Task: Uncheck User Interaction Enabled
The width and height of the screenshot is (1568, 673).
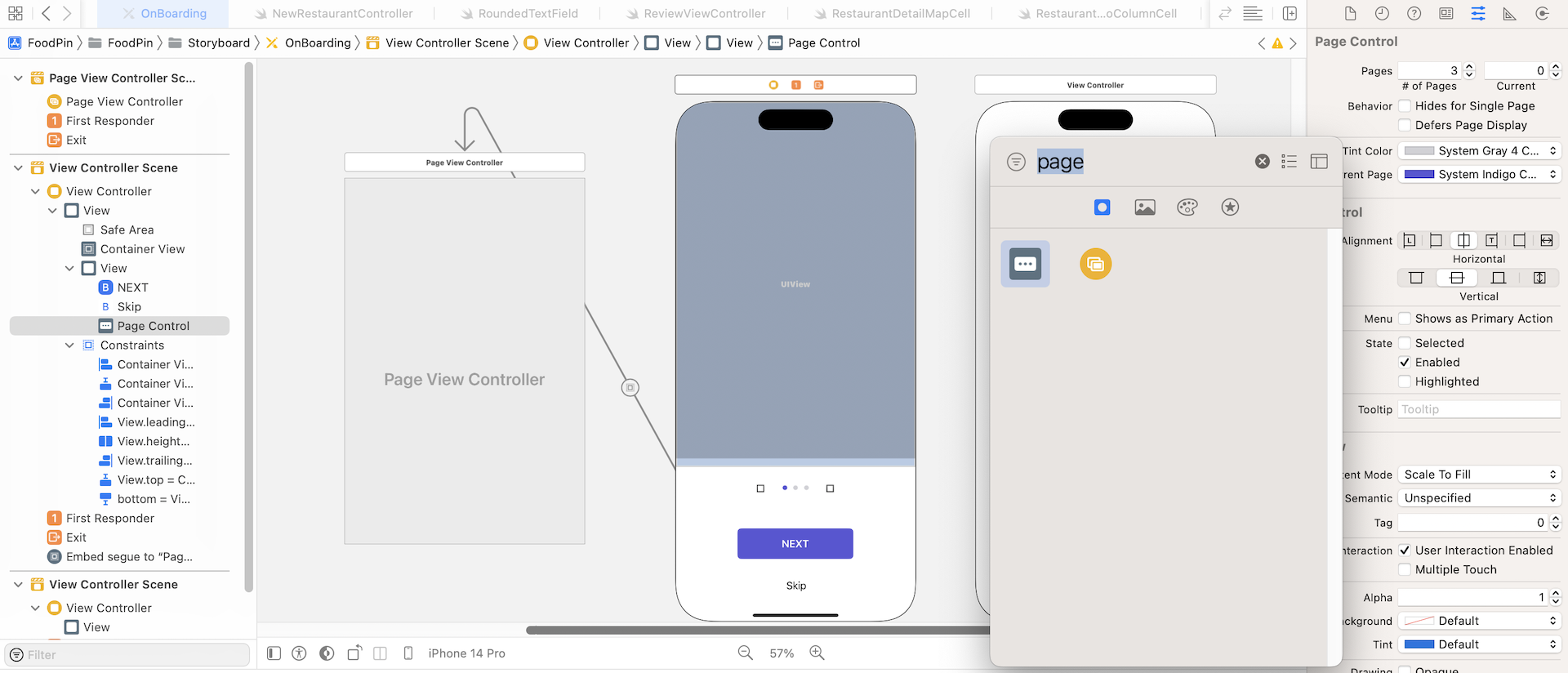Action: point(1405,550)
